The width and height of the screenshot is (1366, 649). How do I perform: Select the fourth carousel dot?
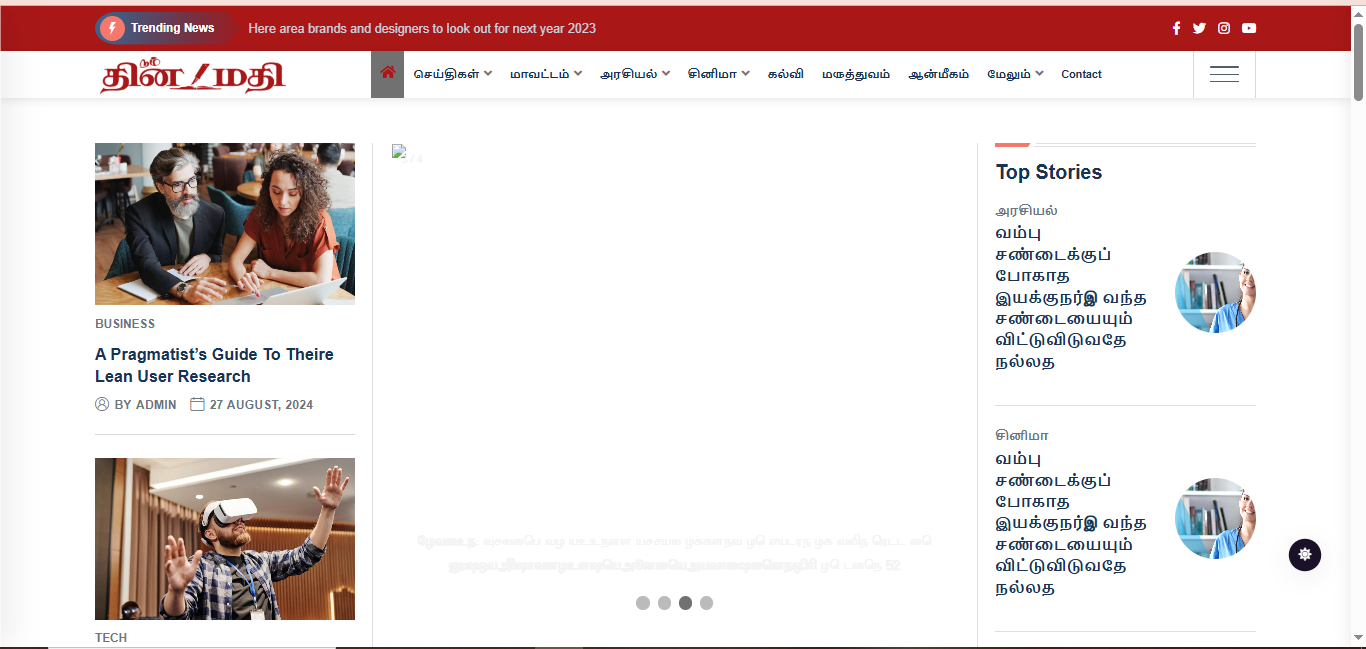(706, 603)
